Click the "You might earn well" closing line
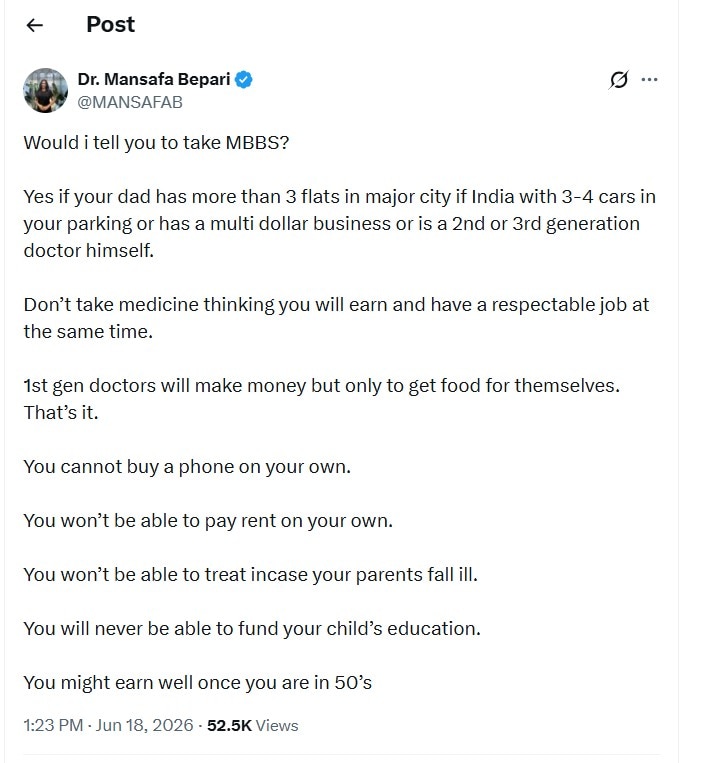The height and width of the screenshot is (763, 705). tap(198, 683)
